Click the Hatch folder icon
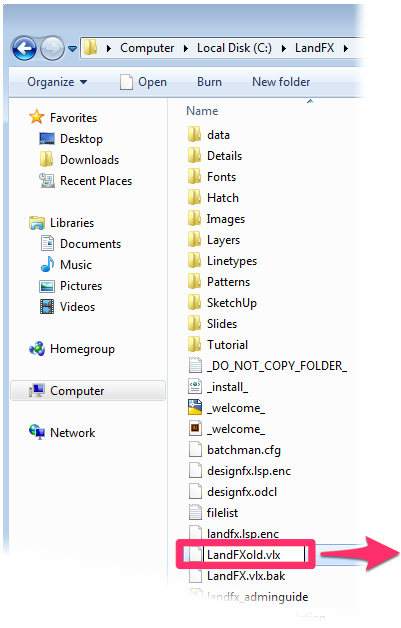This screenshot has height=628, width=401. tap(194, 197)
